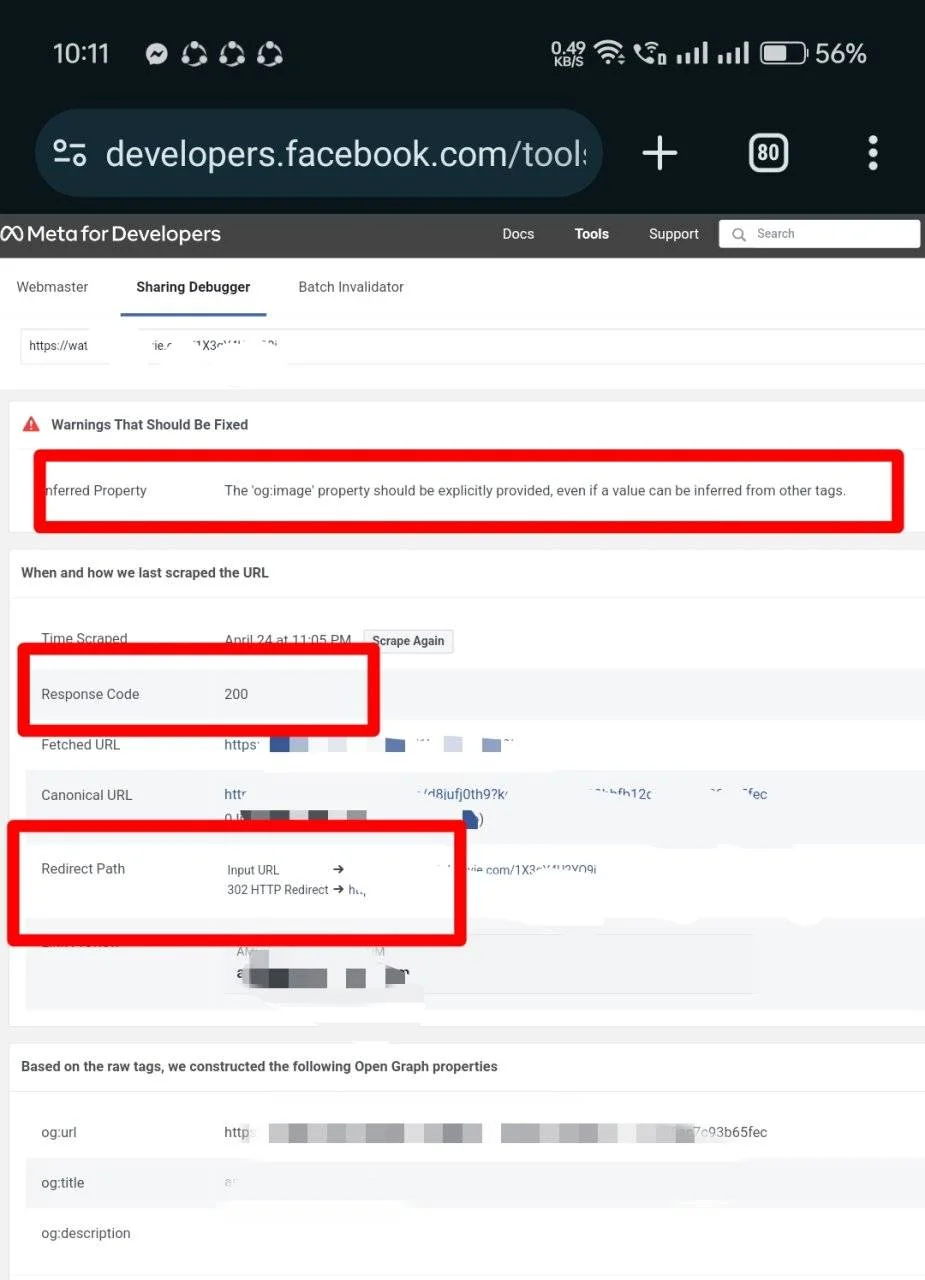
Task: Click the magnifier icon in search box
Action: pos(739,234)
